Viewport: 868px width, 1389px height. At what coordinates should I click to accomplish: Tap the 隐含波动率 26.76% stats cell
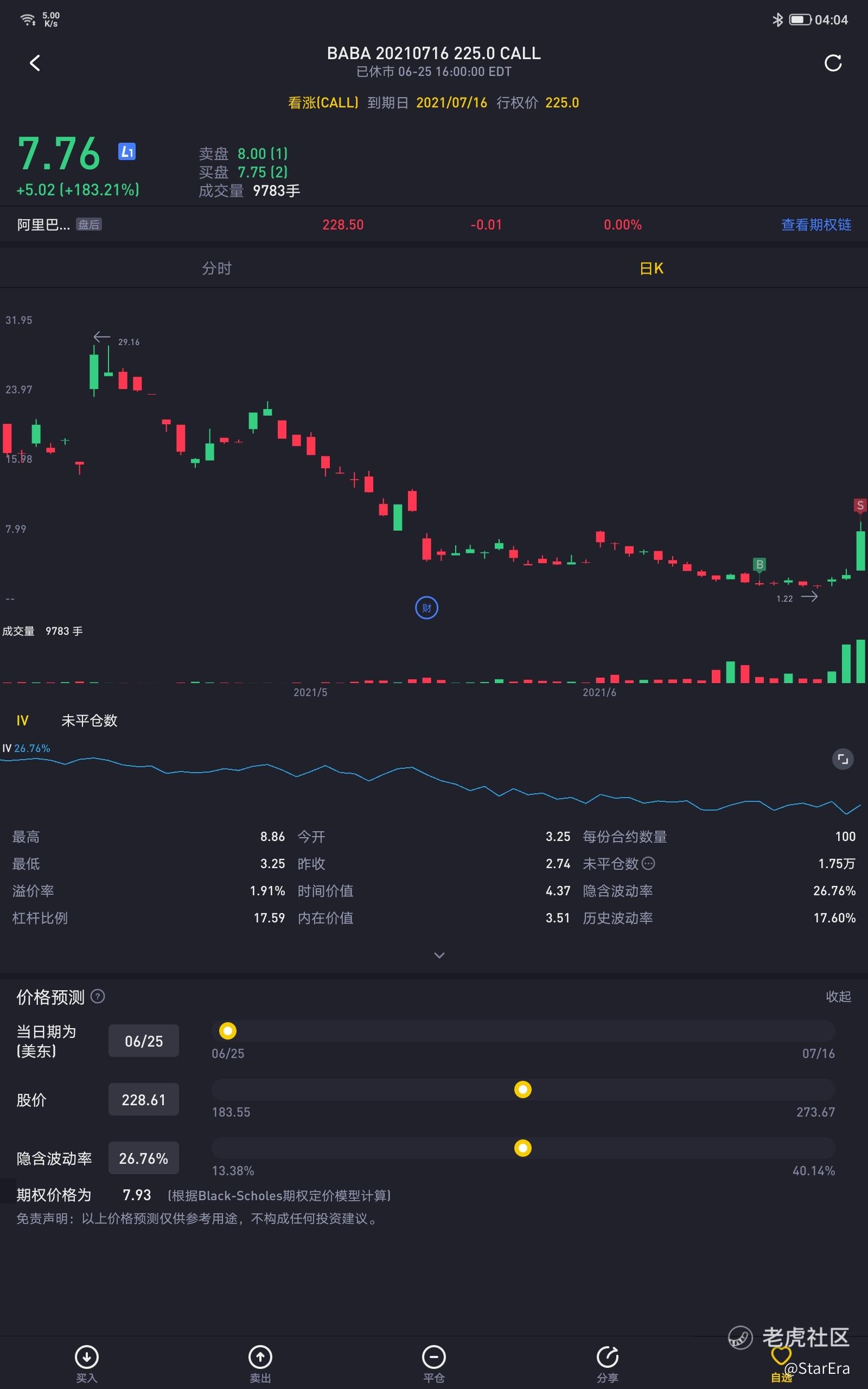click(719, 891)
